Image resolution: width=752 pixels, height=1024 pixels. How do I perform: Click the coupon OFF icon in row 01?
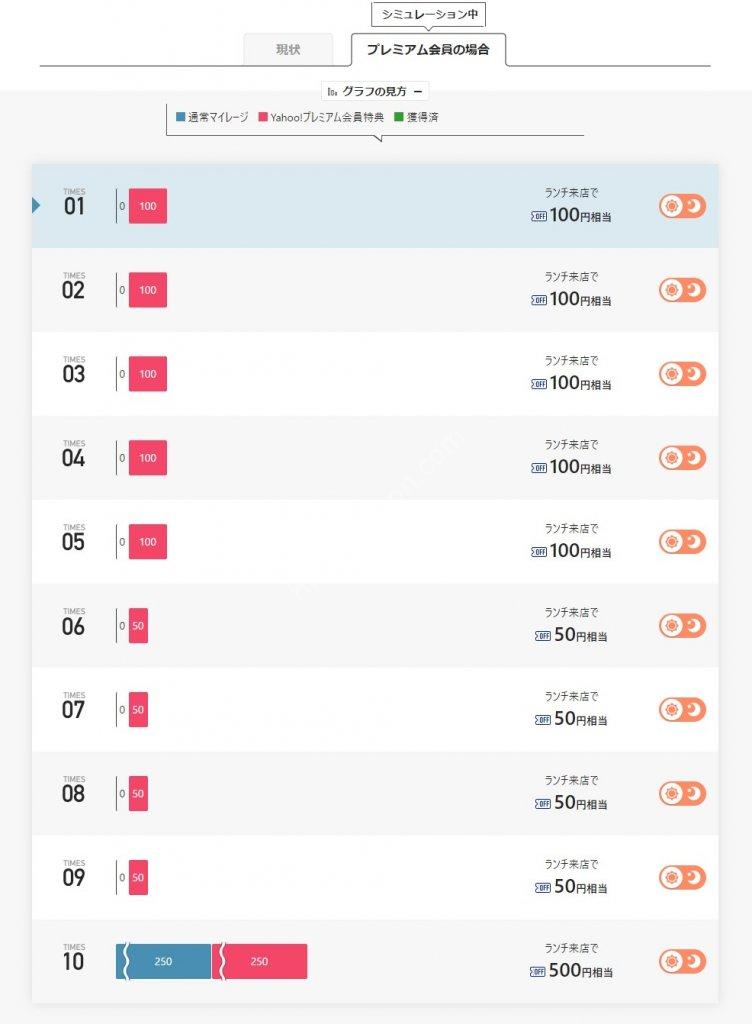click(539, 216)
